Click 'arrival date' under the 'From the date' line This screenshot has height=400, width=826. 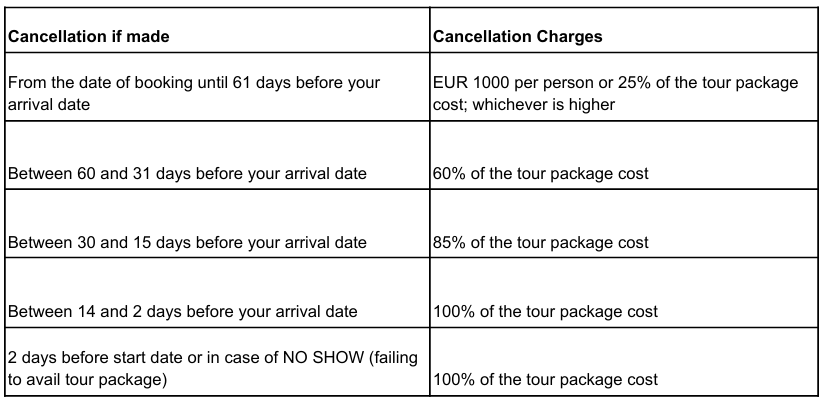pyautogui.click(x=49, y=104)
